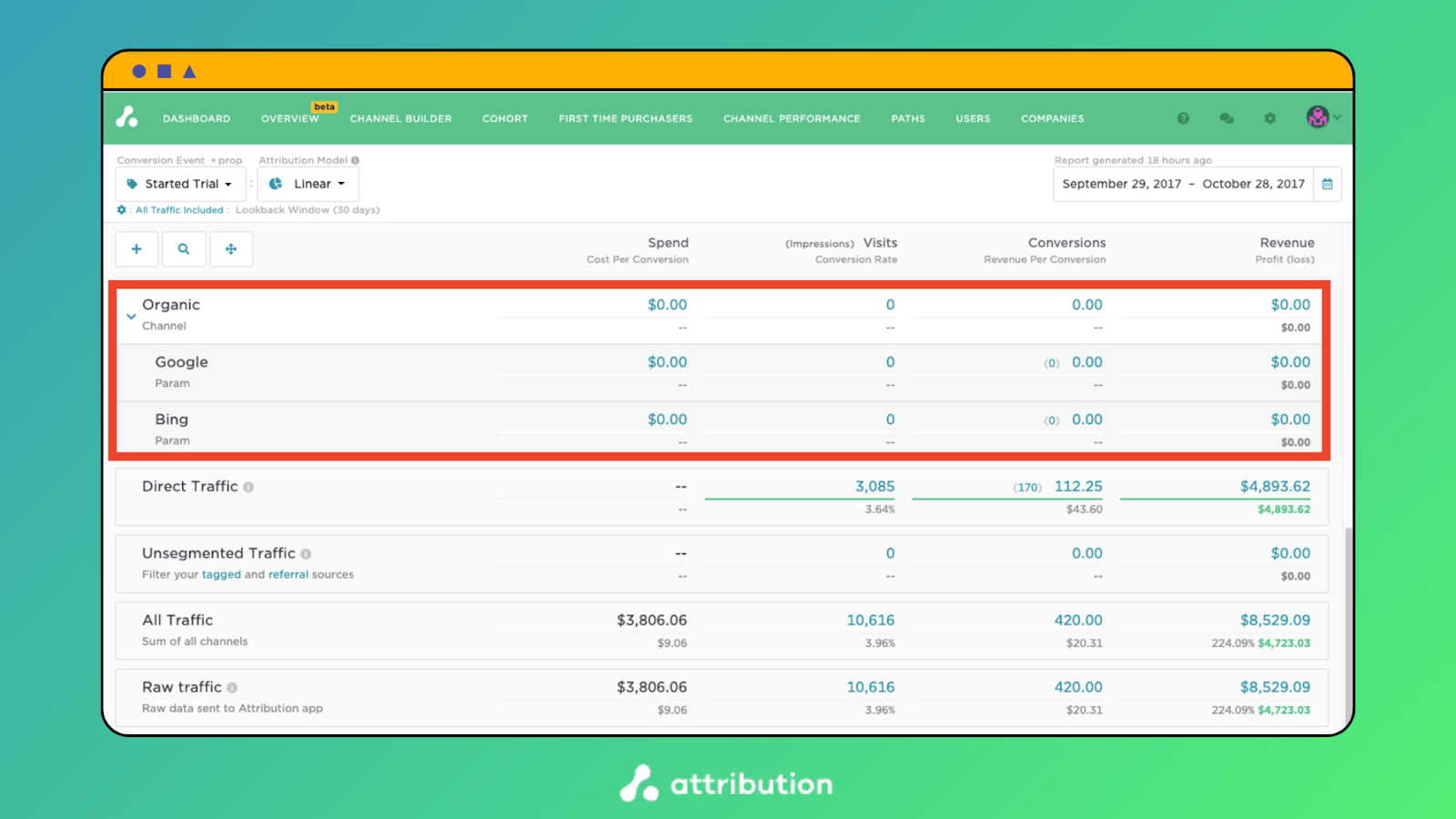Click the Attribution logo in navbar
The image size is (1456, 819).
click(127, 117)
